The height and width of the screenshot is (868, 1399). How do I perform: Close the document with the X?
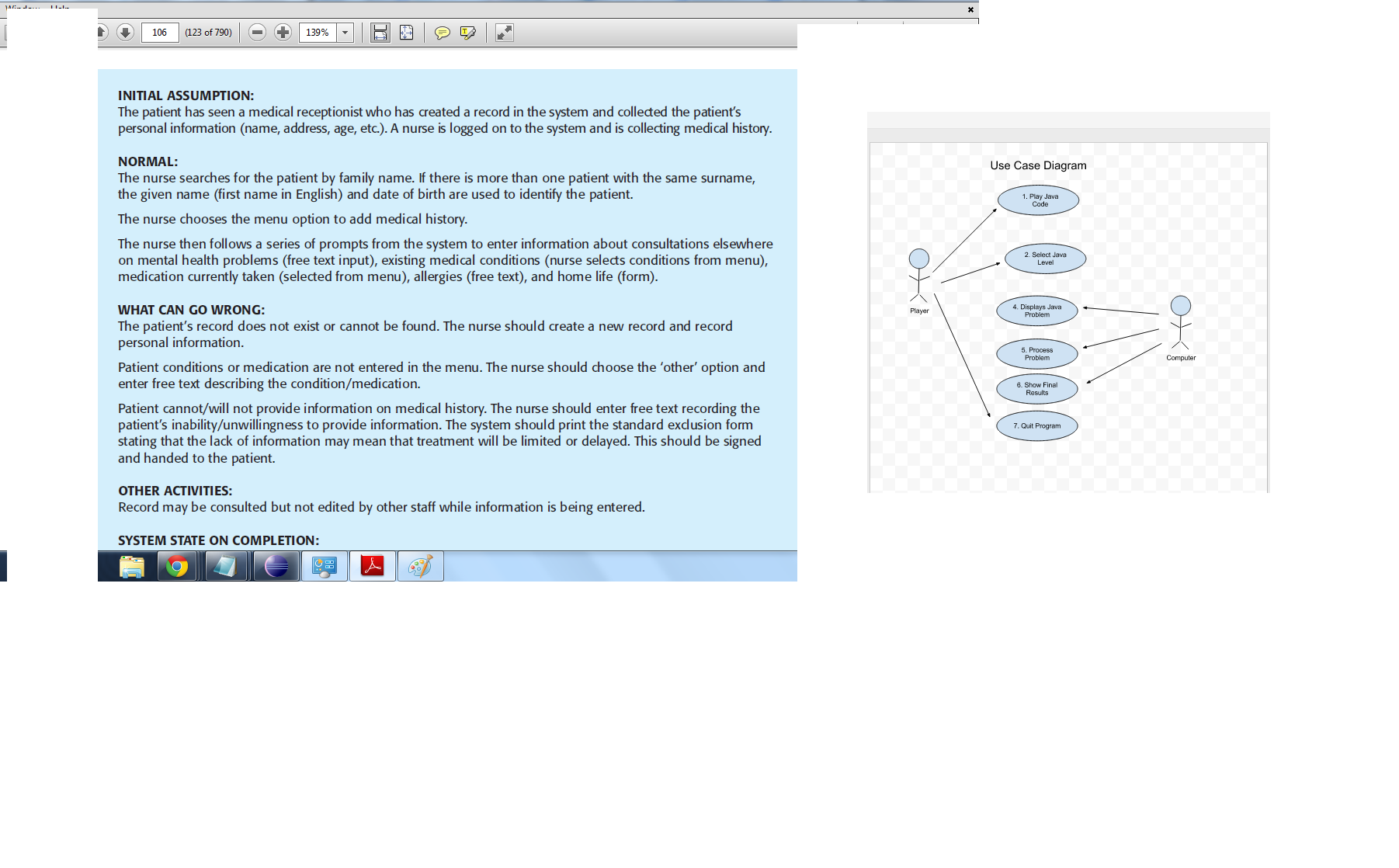coord(970,9)
